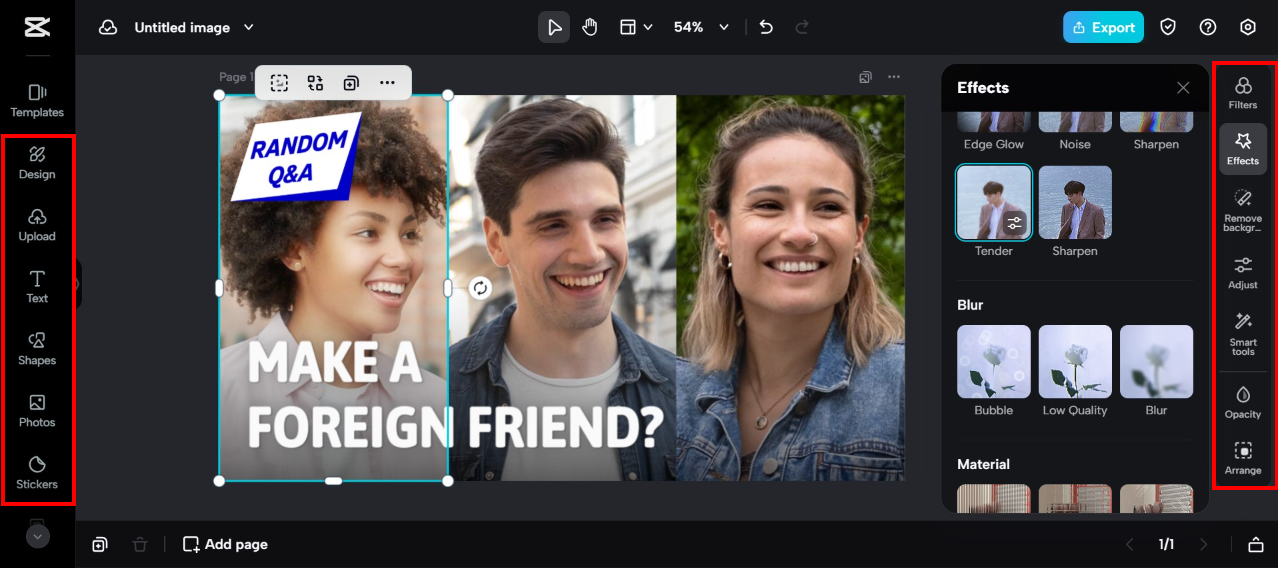Collapse the left panel edge handle
Screen dimensions: 1278x568
(78, 285)
